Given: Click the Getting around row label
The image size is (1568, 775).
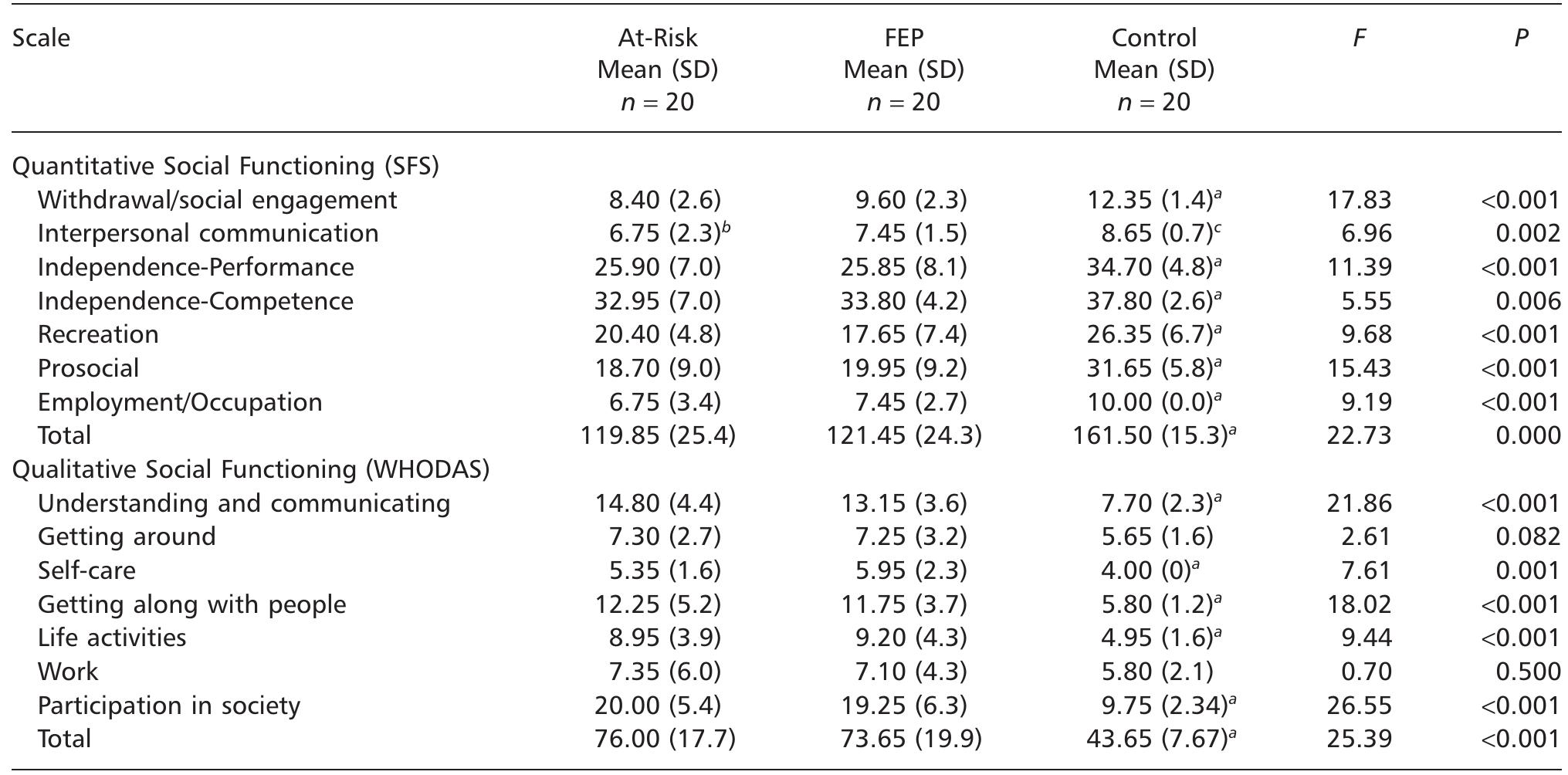Looking at the screenshot, I should pyautogui.click(x=127, y=536).
